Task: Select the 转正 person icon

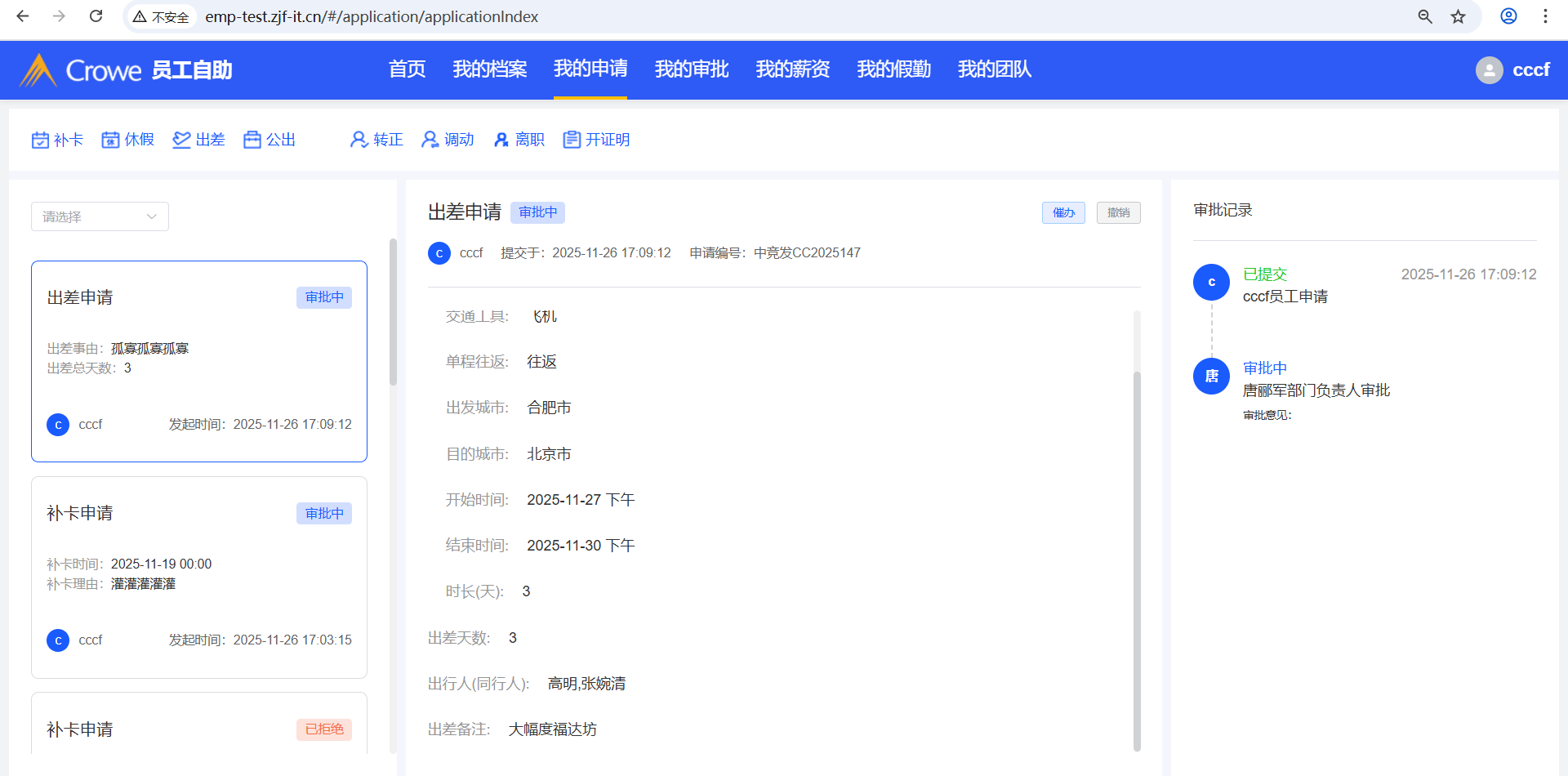Action: click(x=359, y=140)
